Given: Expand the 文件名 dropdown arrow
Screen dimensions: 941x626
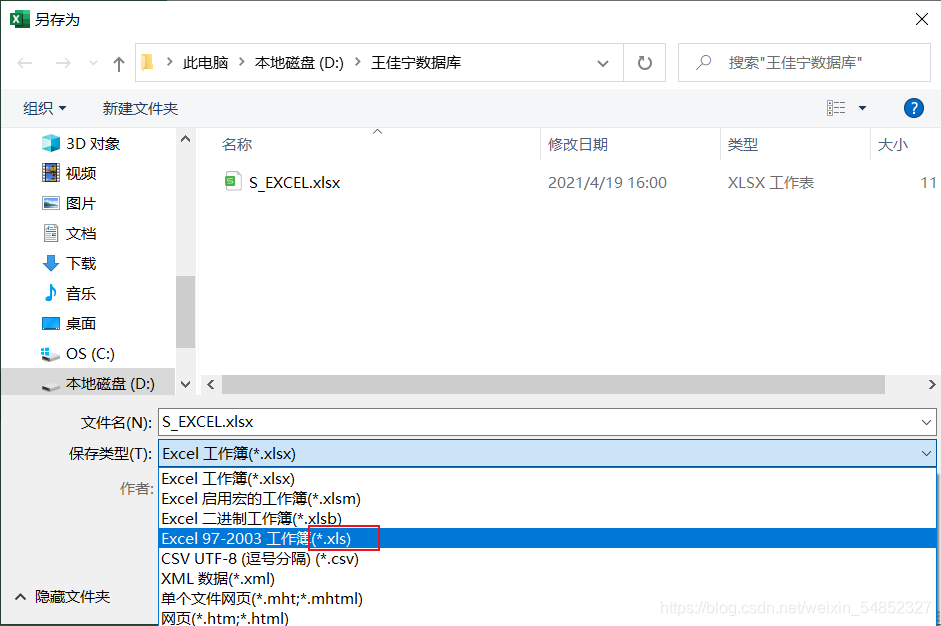Looking at the screenshot, I should point(926,422).
